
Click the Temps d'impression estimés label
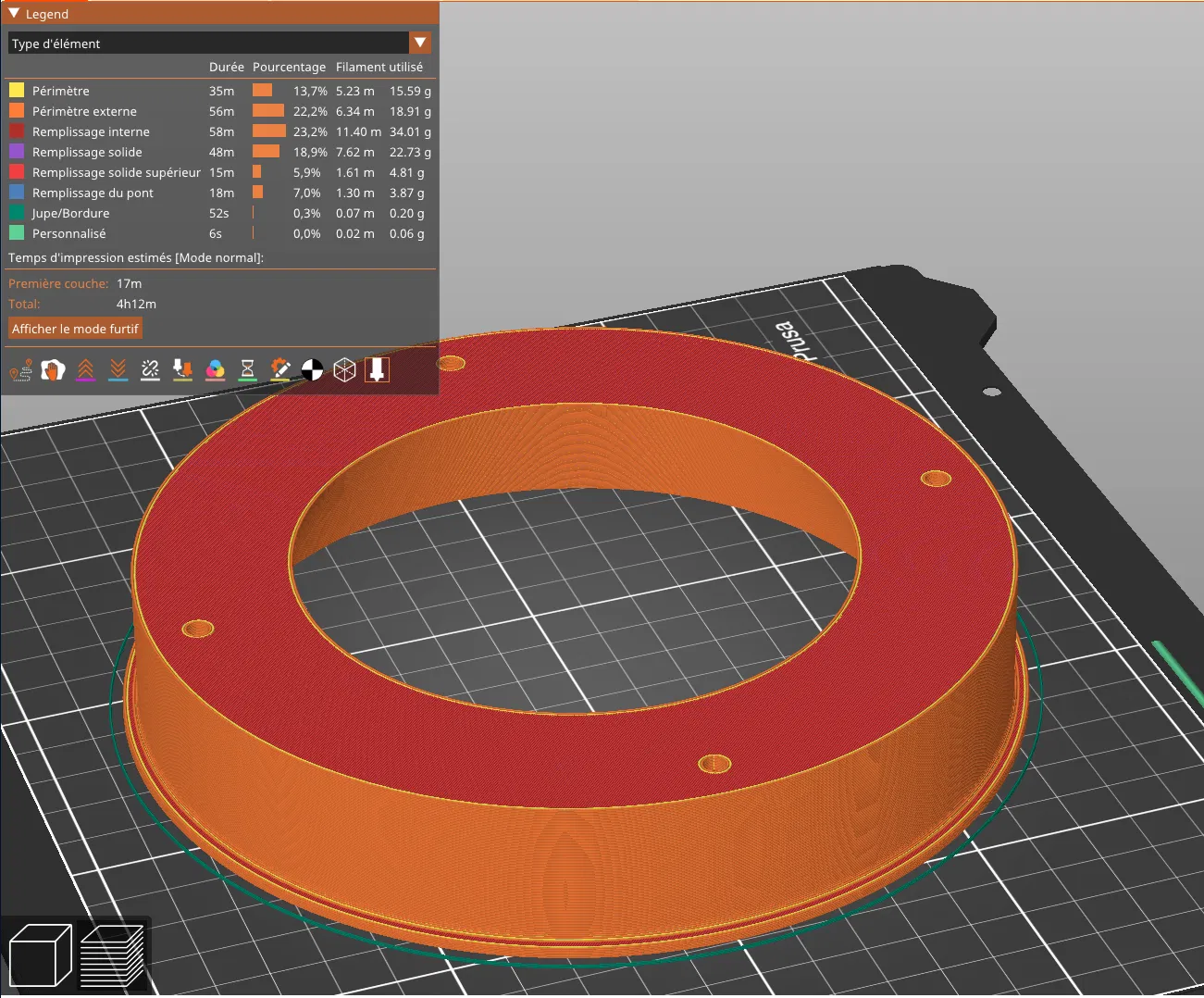(136, 257)
